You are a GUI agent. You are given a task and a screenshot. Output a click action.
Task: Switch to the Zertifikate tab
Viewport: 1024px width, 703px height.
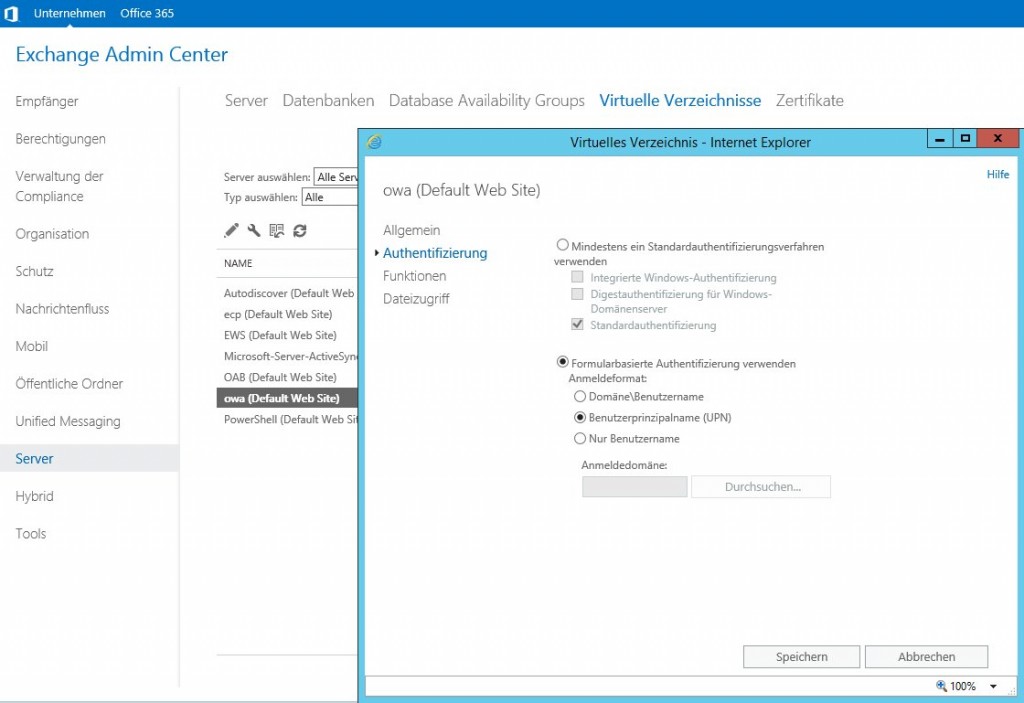(809, 101)
